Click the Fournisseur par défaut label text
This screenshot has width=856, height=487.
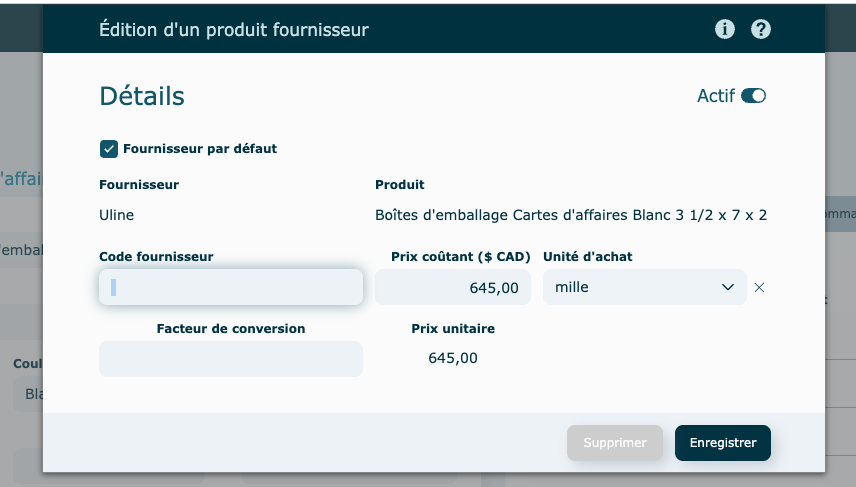[x=200, y=149]
